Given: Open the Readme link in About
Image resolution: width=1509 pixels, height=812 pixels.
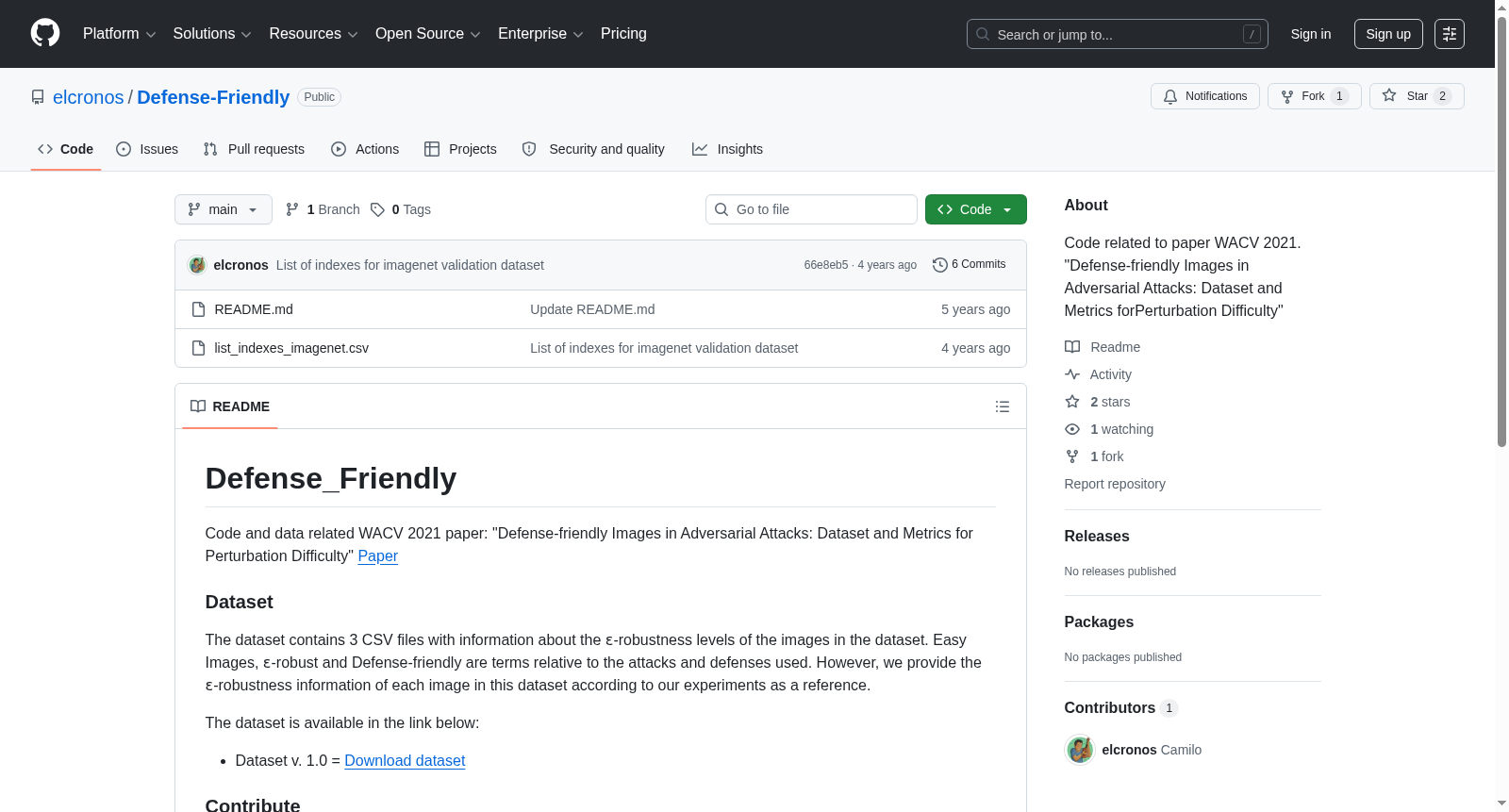Looking at the screenshot, I should (1103, 347).
